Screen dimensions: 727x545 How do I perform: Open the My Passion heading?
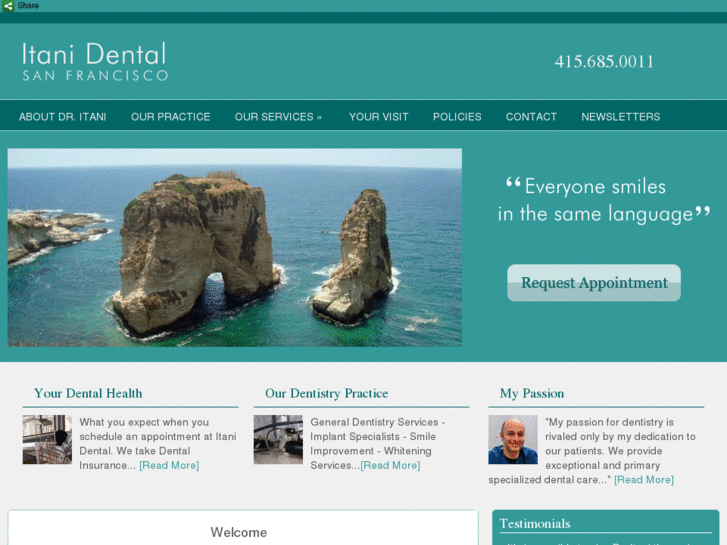point(532,393)
